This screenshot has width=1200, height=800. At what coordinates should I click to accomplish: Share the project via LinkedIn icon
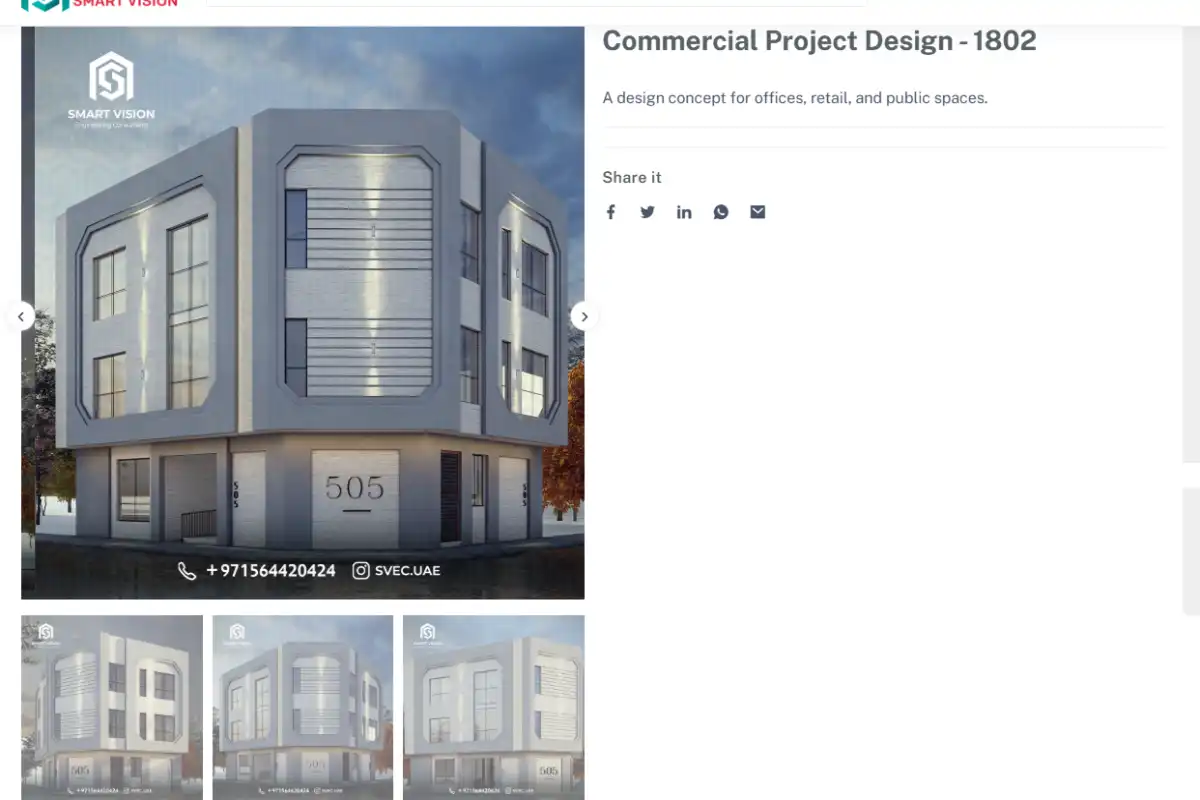(x=684, y=212)
